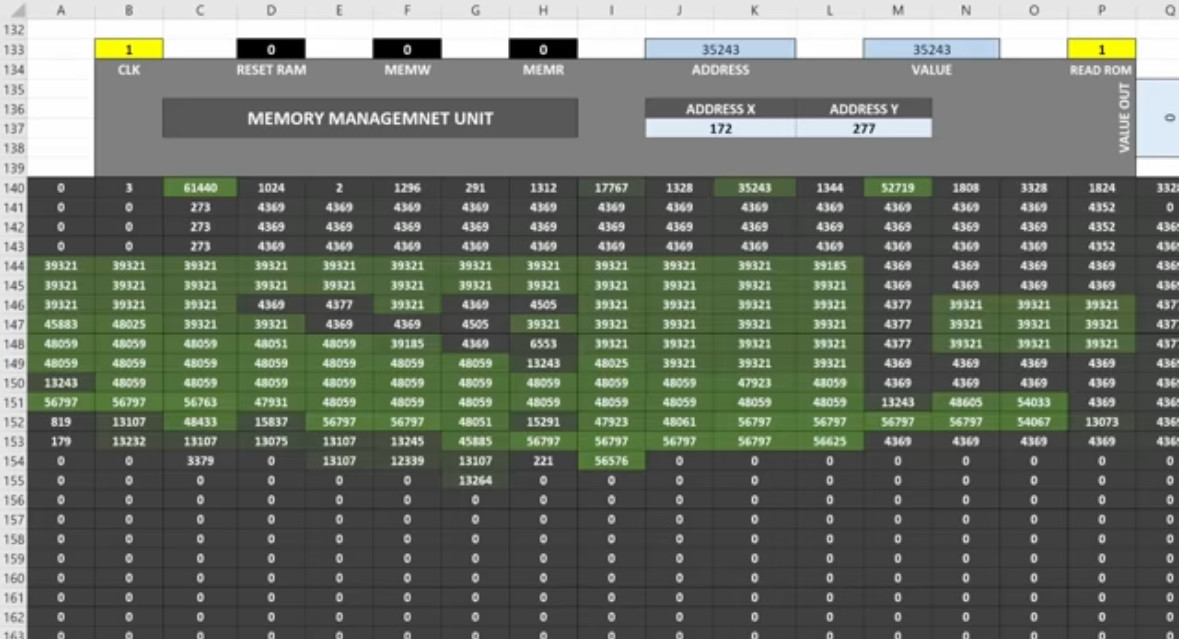Click the ADDRESS Y value 277
This screenshot has height=639, width=1179.
click(864, 129)
